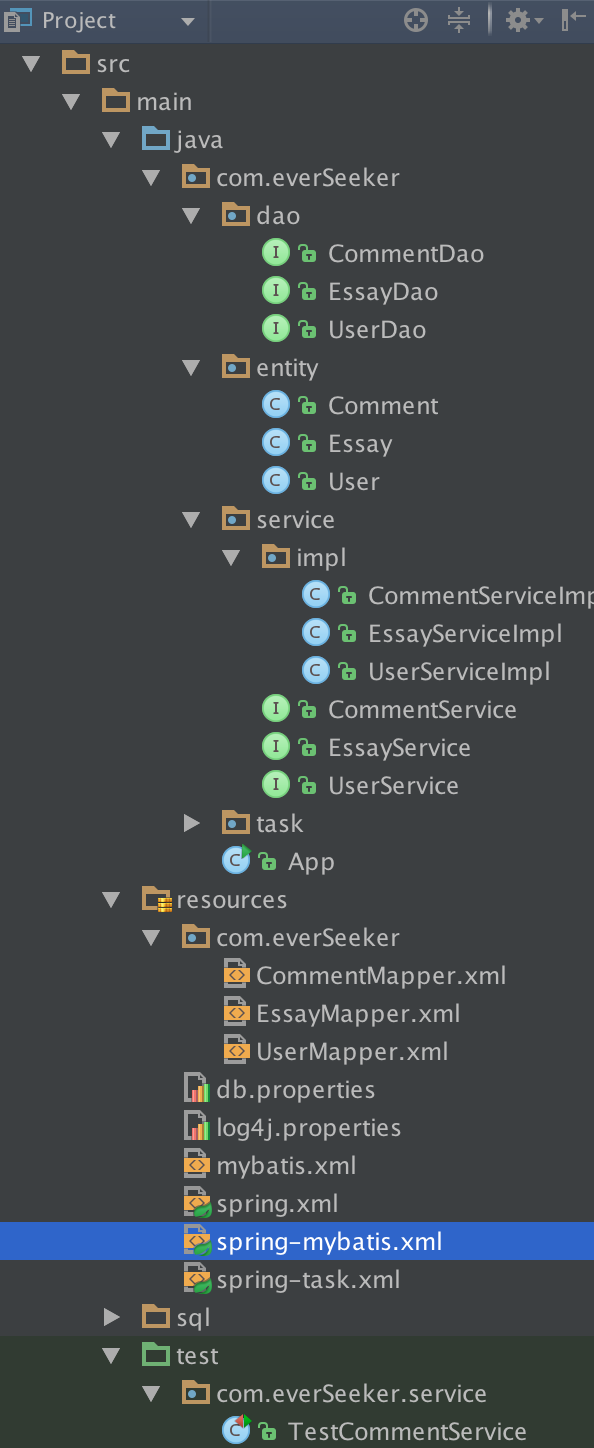
Task: Collapse the dao package
Action: (x=191, y=216)
